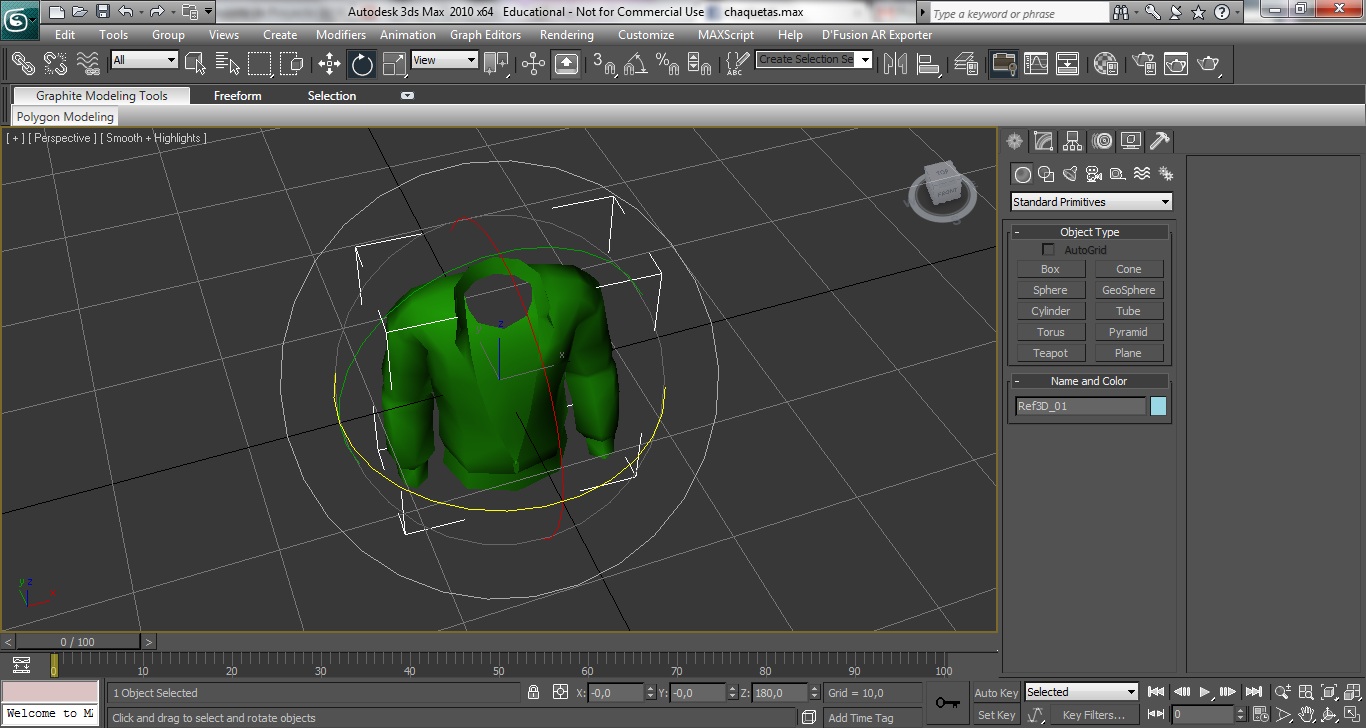The image size is (1366, 728).
Task: Select the Select and Move tool
Action: click(329, 64)
